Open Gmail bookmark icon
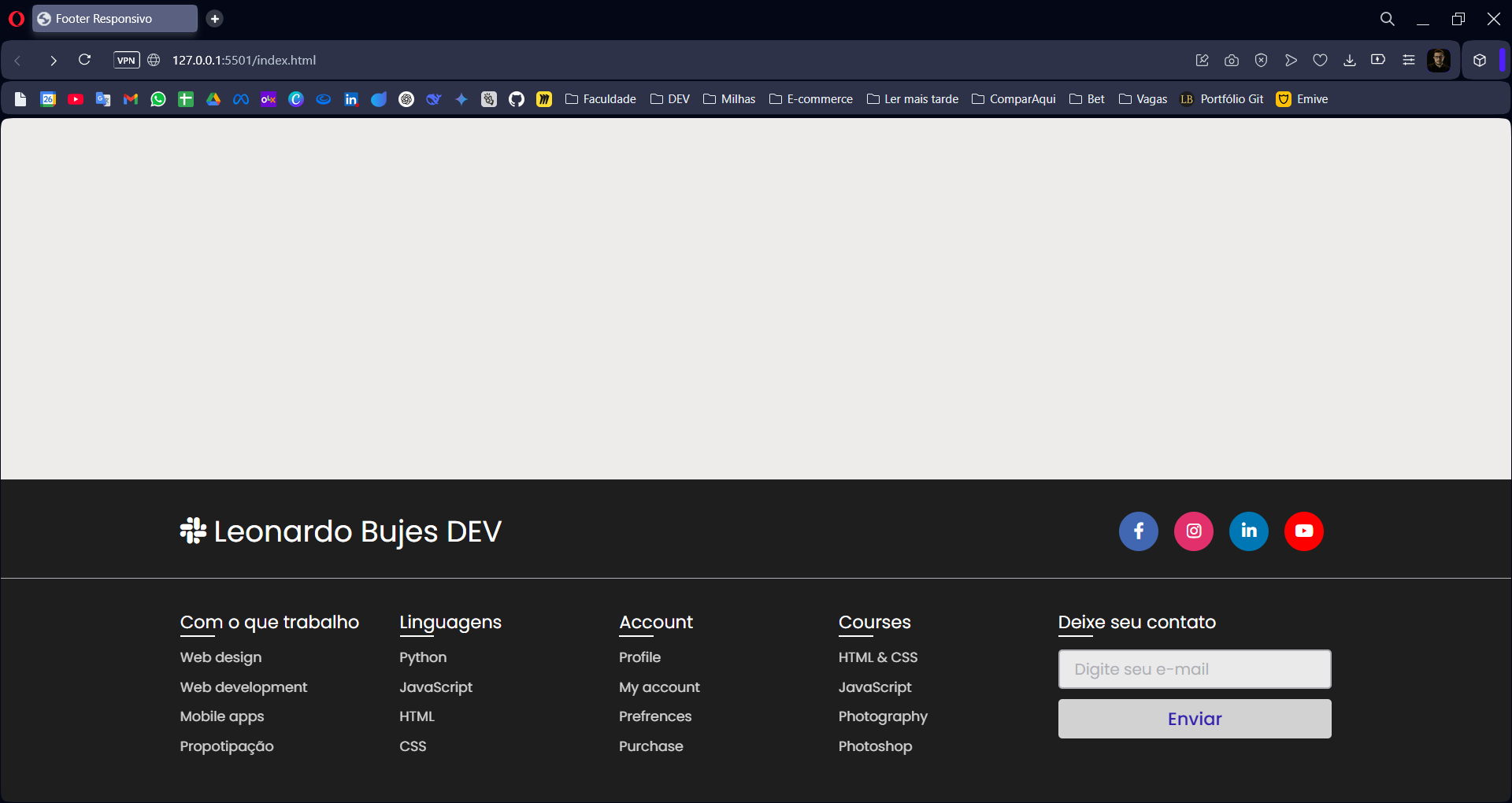Screen dimensions: 1512x803 point(131,99)
